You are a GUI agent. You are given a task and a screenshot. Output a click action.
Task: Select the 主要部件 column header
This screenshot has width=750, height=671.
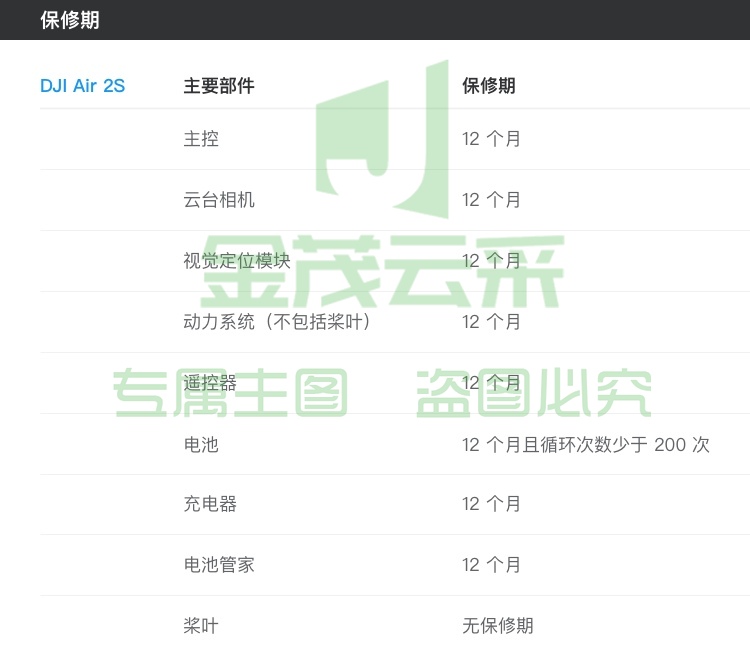(x=219, y=86)
